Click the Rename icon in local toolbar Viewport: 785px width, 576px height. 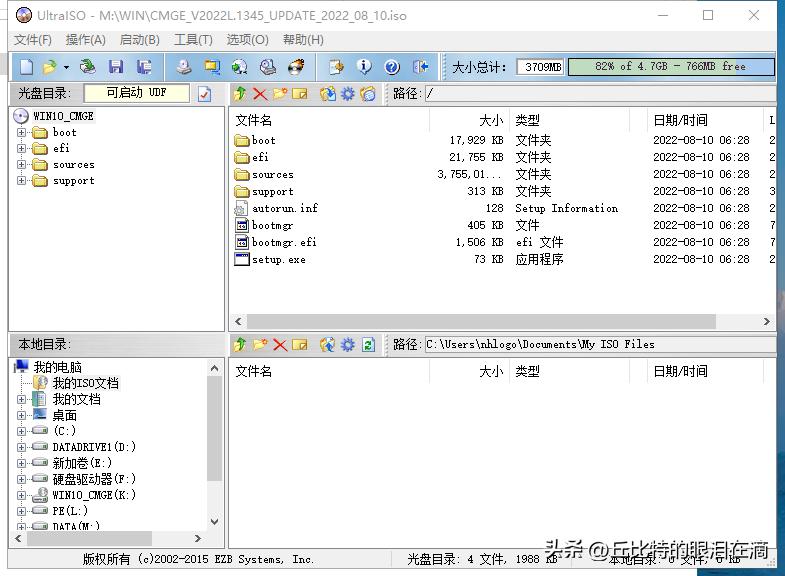click(x=300, y=344)
